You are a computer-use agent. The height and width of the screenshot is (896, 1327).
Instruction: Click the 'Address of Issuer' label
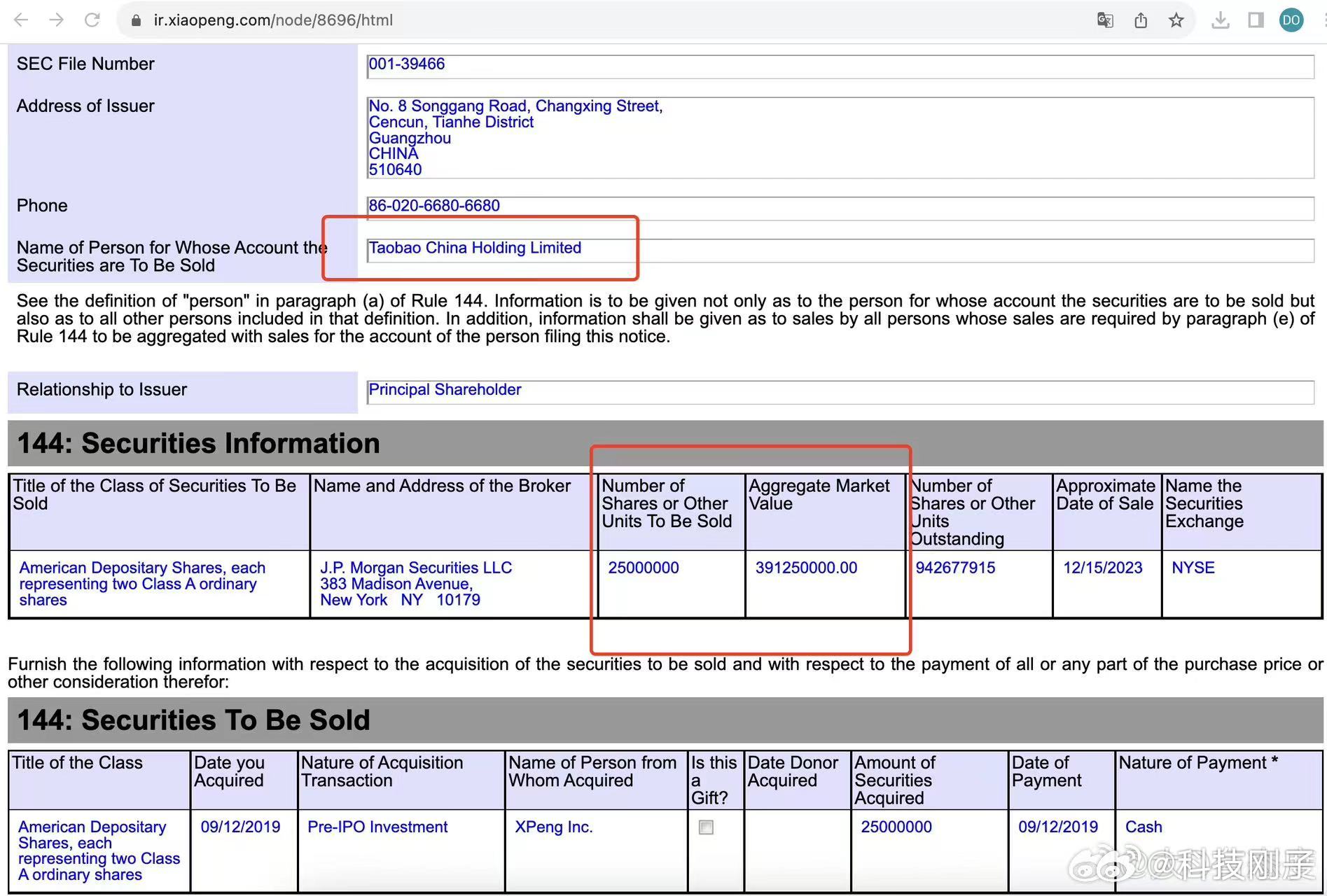[85, 106]
